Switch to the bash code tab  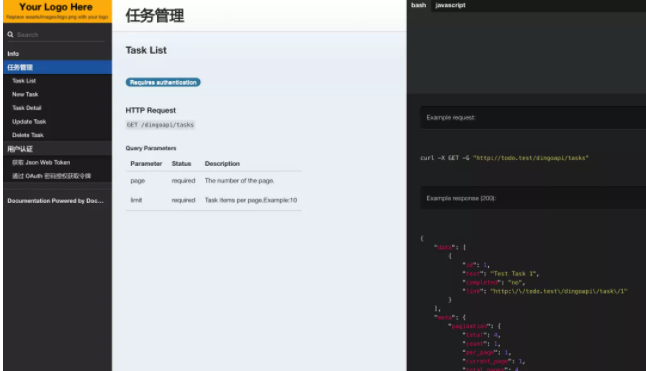point(419,5)
